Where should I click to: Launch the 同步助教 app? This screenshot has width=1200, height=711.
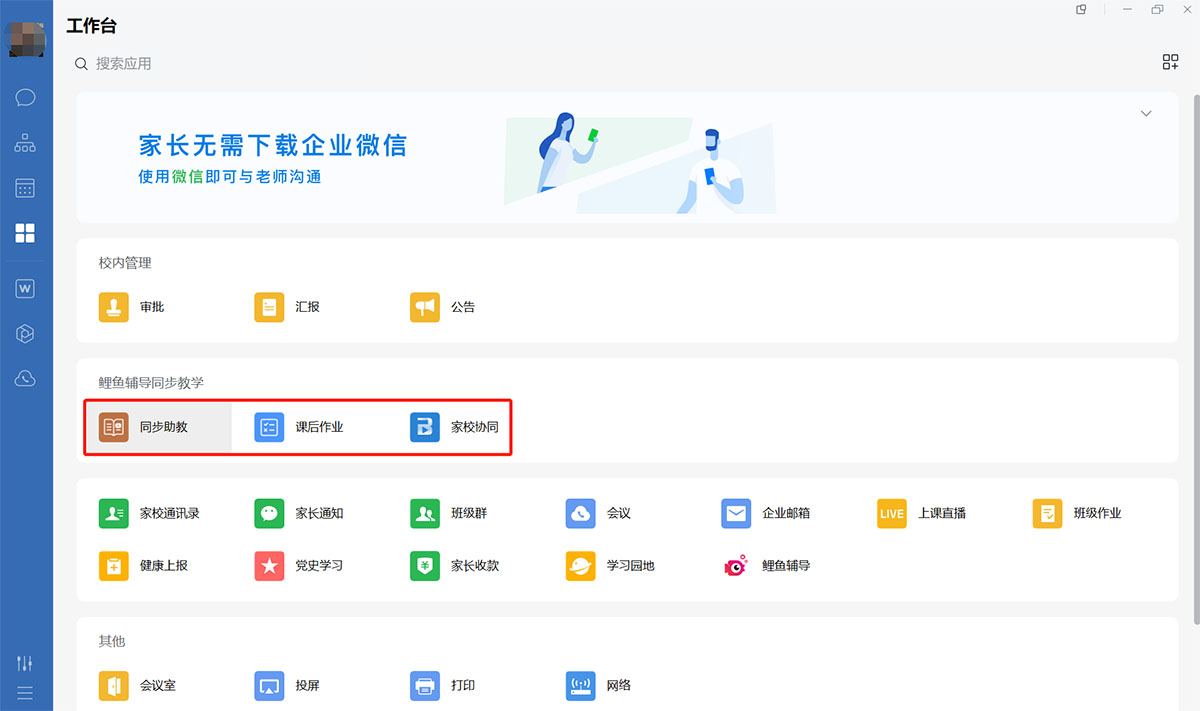tap(144, 427)
